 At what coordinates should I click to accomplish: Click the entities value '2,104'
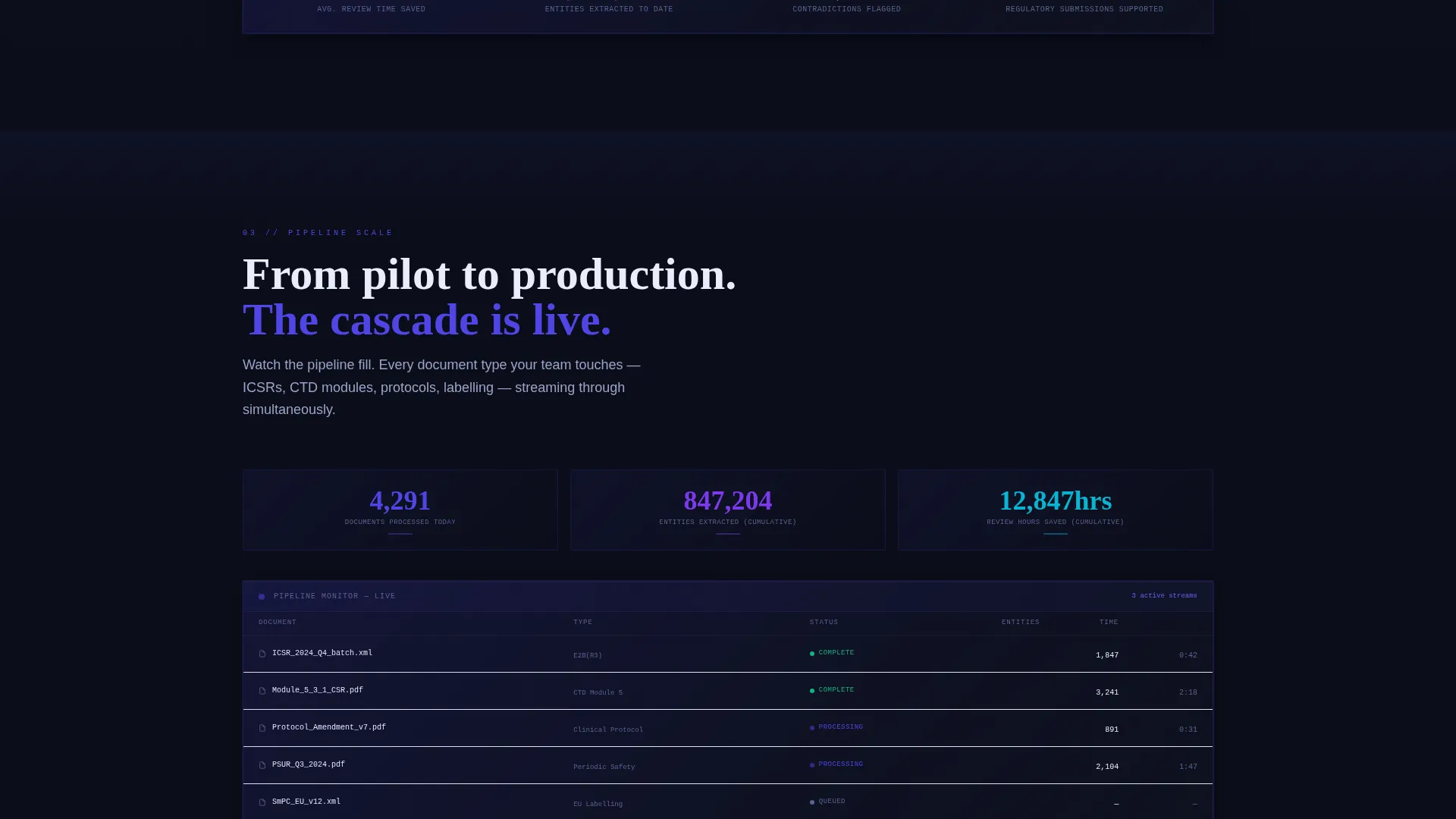1107,767
